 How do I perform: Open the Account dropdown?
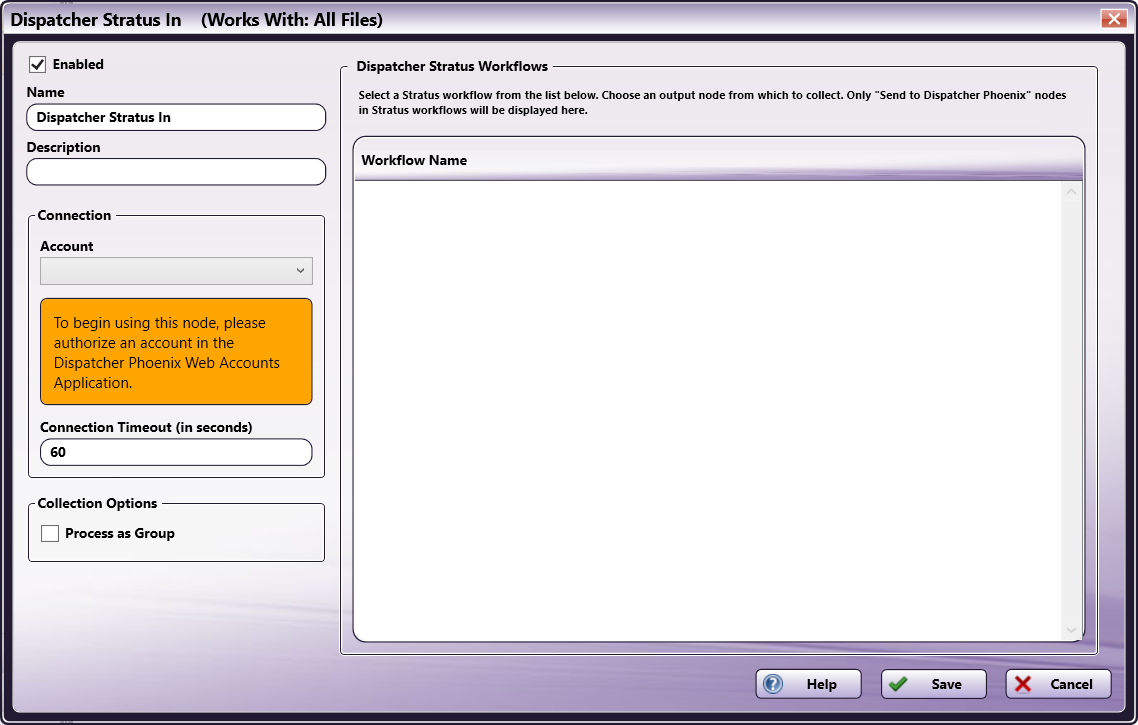[176, 271]
